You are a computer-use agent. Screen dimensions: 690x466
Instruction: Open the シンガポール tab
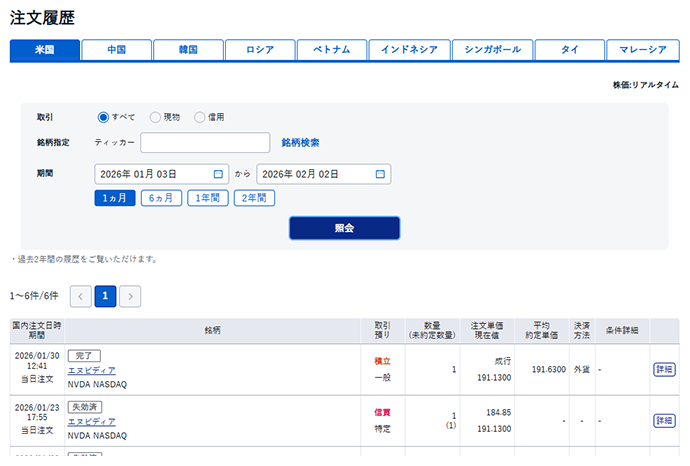(490, 50)
